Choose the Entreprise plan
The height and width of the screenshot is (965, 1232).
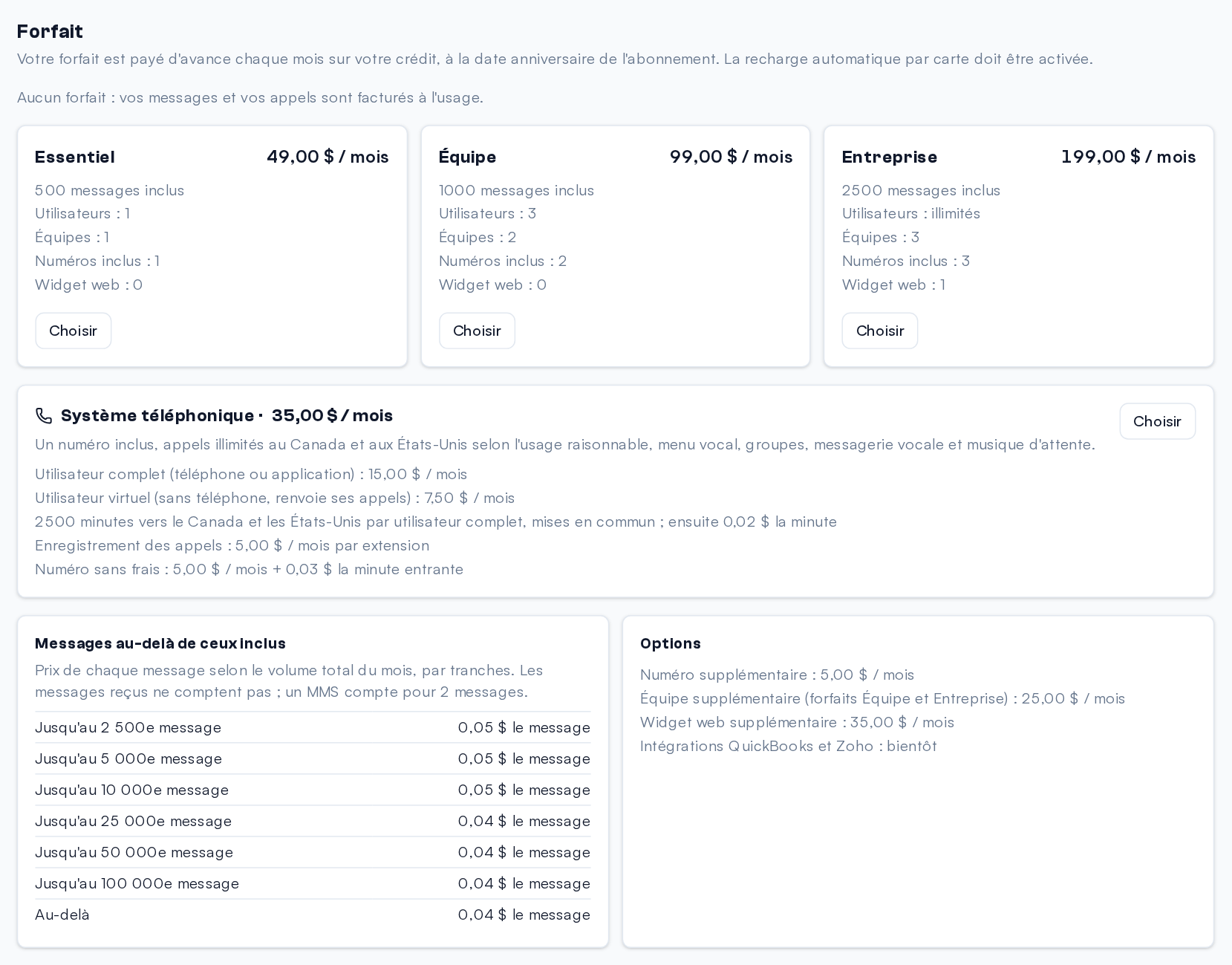pos(880,331)
